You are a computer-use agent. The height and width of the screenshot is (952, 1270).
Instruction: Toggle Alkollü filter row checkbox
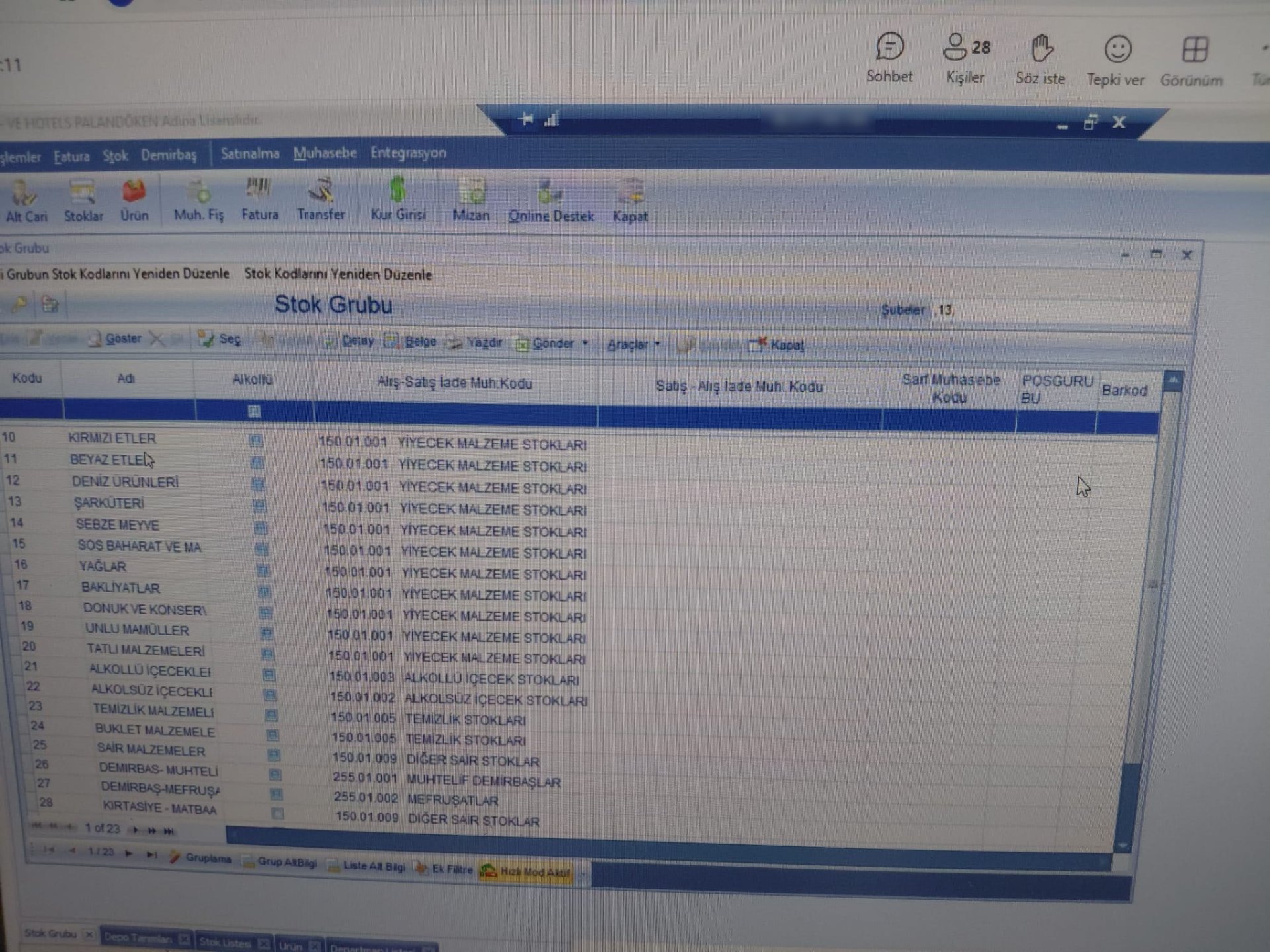point(254,411)
